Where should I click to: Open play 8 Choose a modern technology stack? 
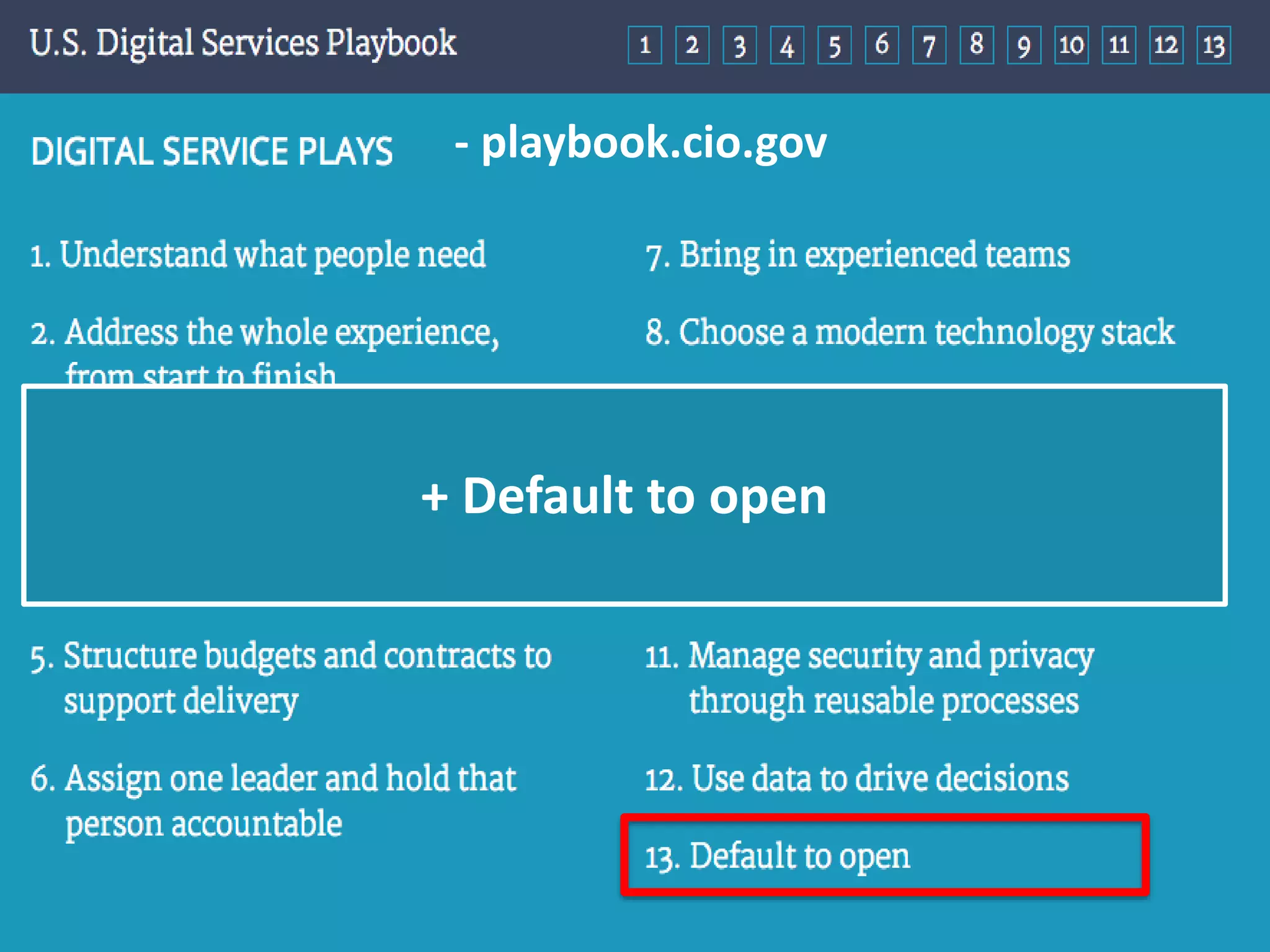tap(910, 333)
